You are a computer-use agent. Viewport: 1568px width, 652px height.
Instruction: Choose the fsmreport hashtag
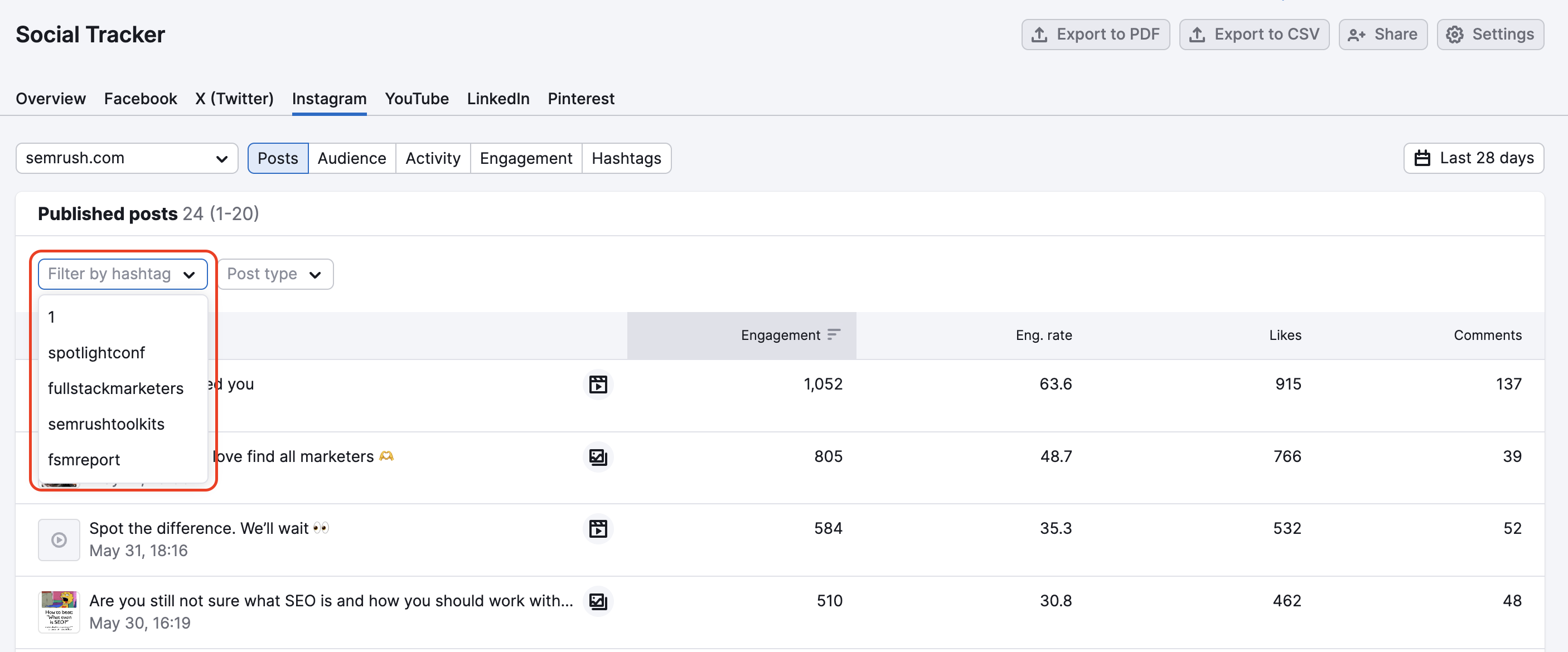tap(123, 459)
